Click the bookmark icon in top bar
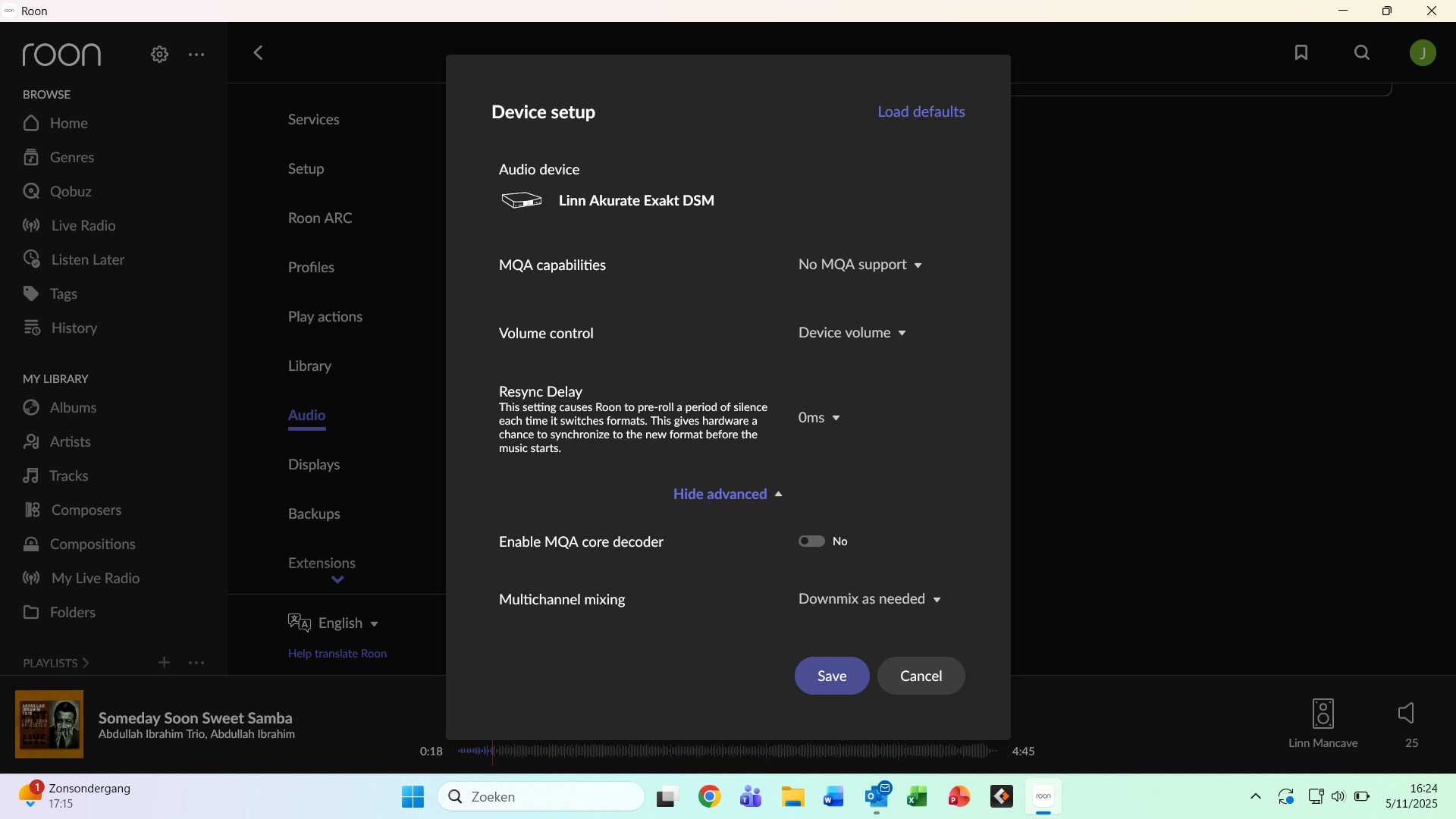Screen dimensions: 1456x819 [1301, 52]
